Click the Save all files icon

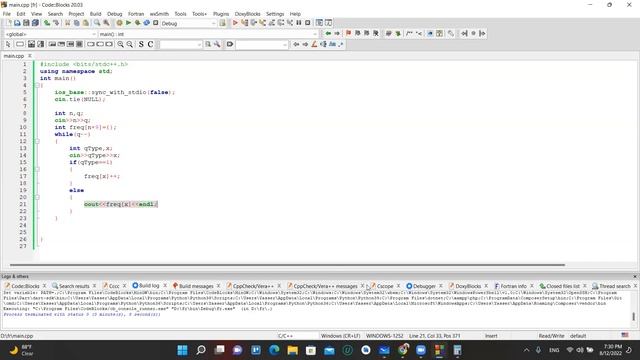(36, 23)
